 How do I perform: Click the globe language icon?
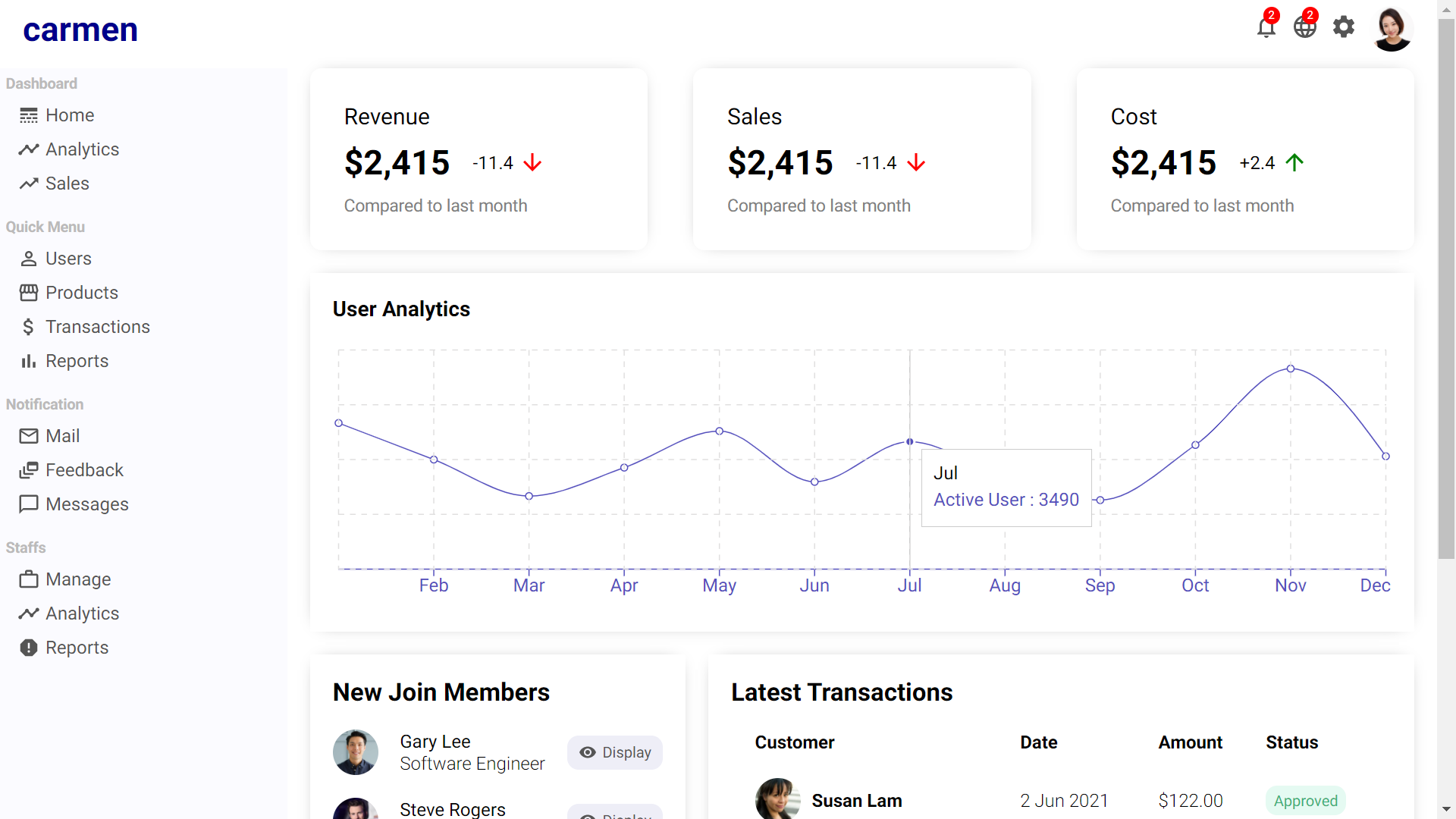click(1304, 28)
